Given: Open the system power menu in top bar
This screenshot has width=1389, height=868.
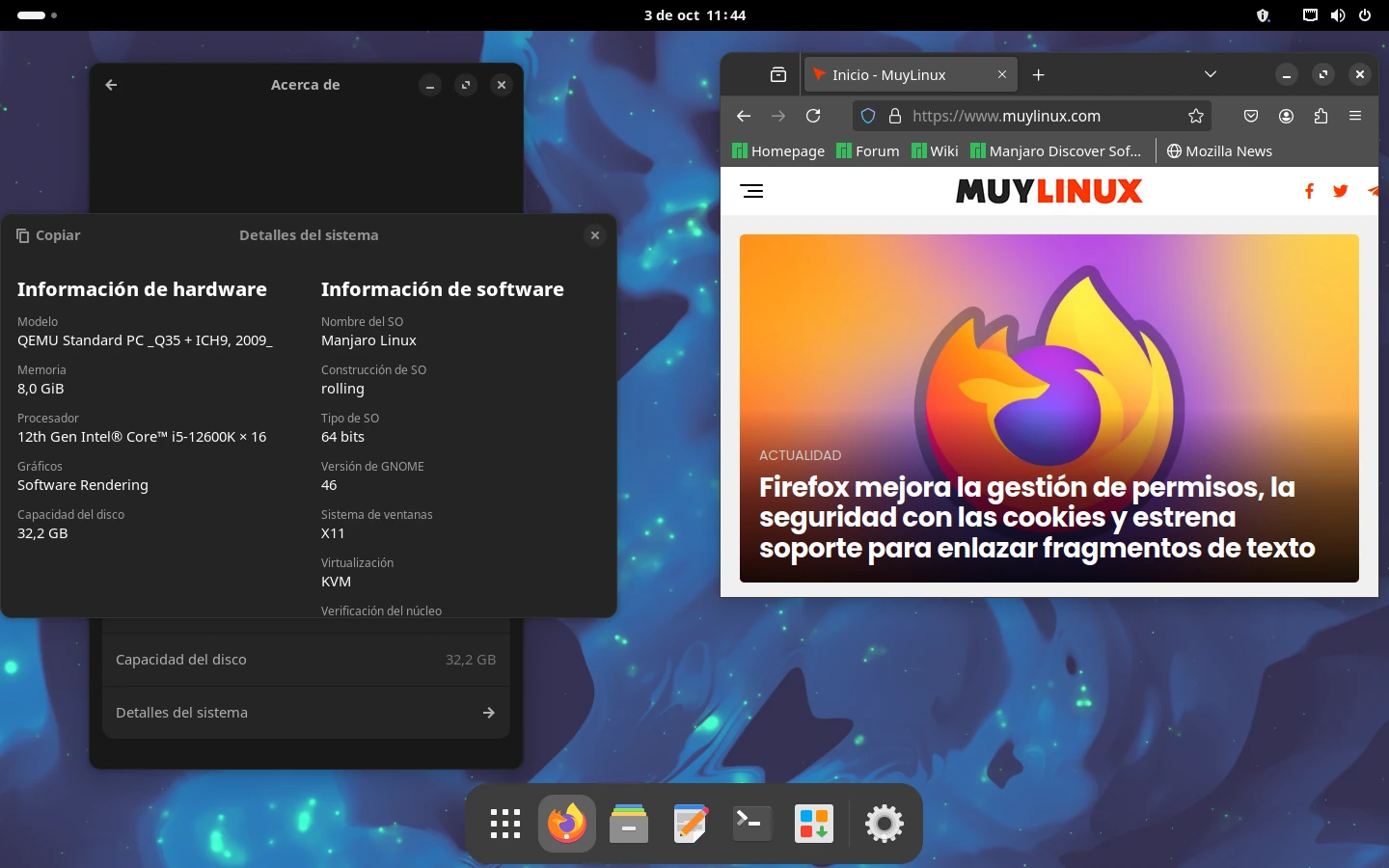Looking at the screenshot, I should coord(1365,15).
